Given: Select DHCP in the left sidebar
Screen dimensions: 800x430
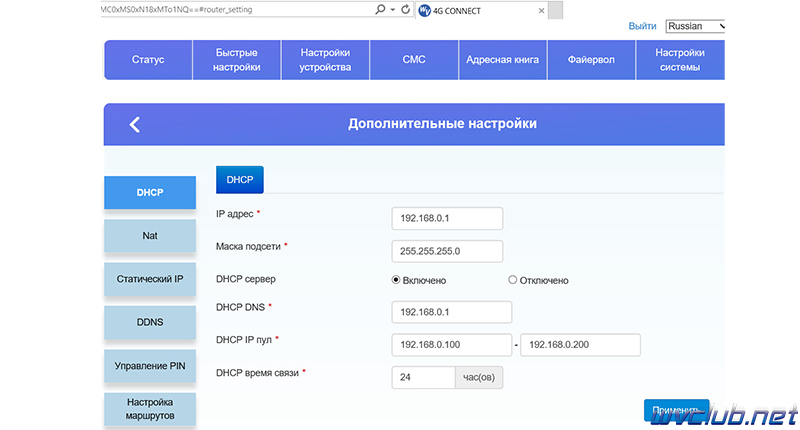Looking at the screenshot, I should tap(150, 192).
